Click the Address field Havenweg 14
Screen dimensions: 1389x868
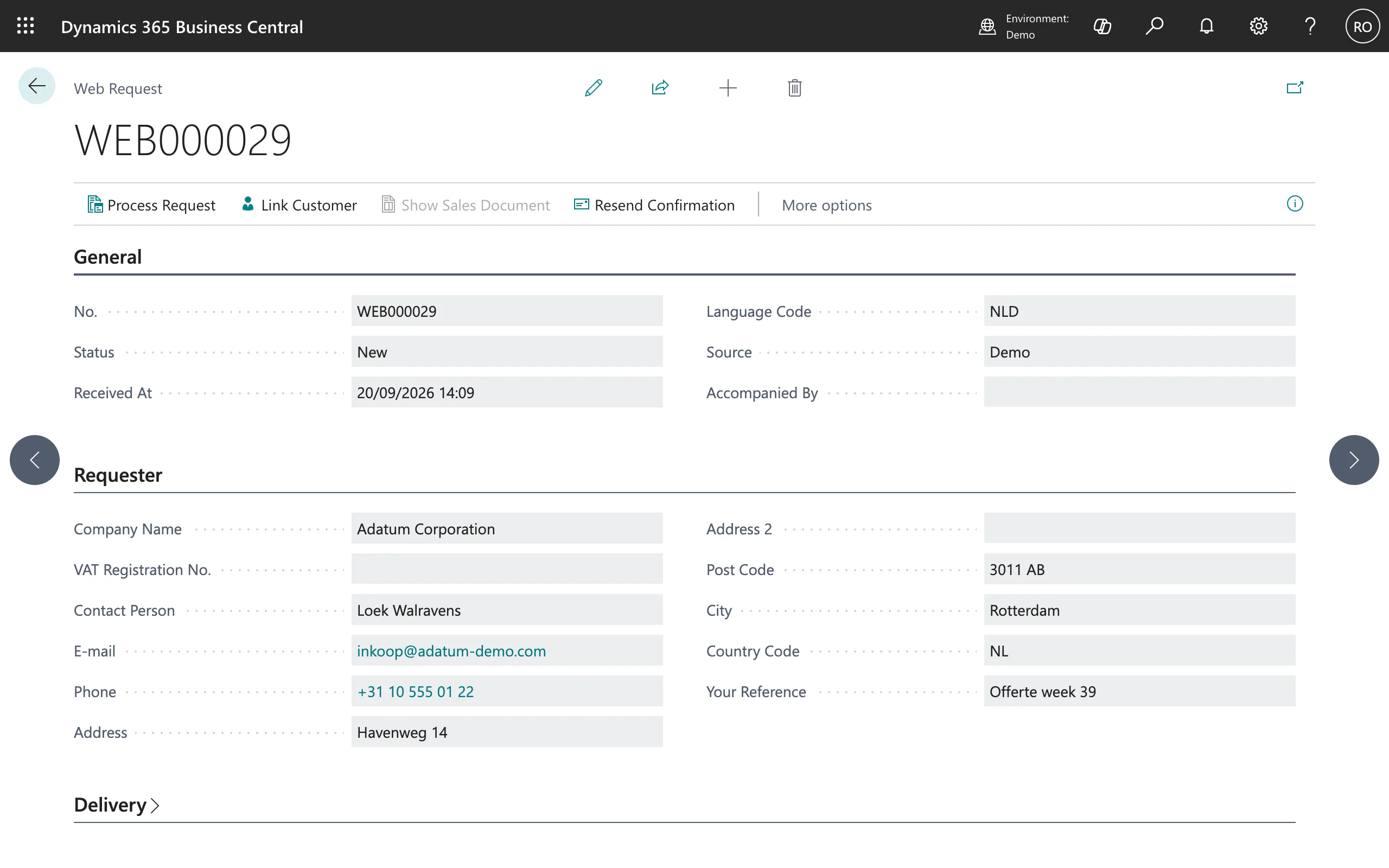tap(507, 732)
